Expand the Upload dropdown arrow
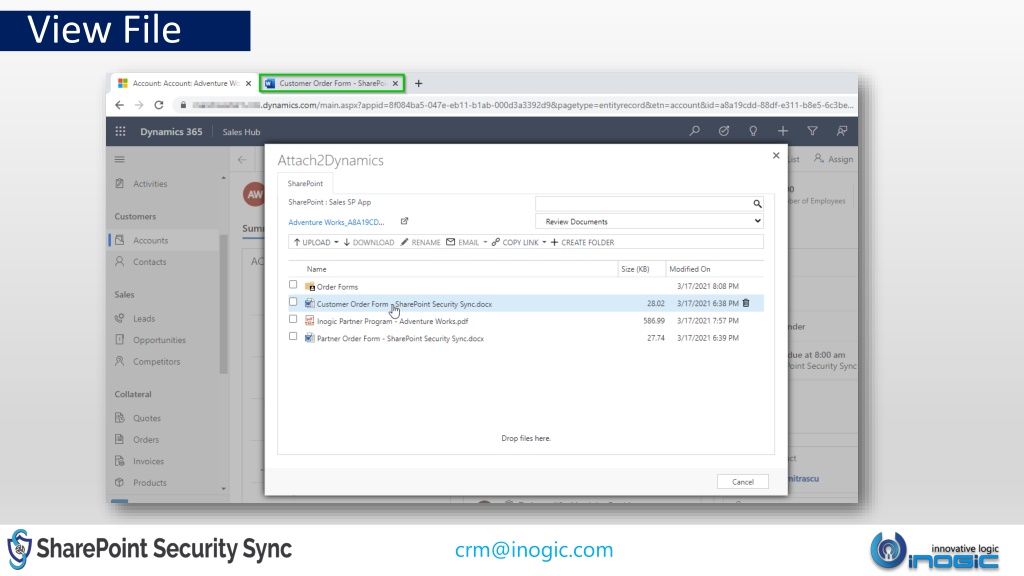This screenshot has width=1024, height=576. pyautogui.click(x=336, y=242)
